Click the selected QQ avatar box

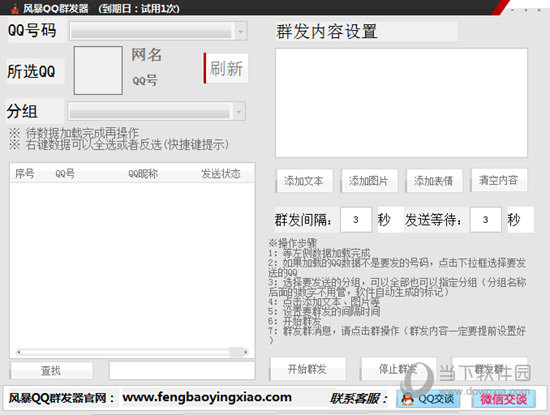click(98, 71)
